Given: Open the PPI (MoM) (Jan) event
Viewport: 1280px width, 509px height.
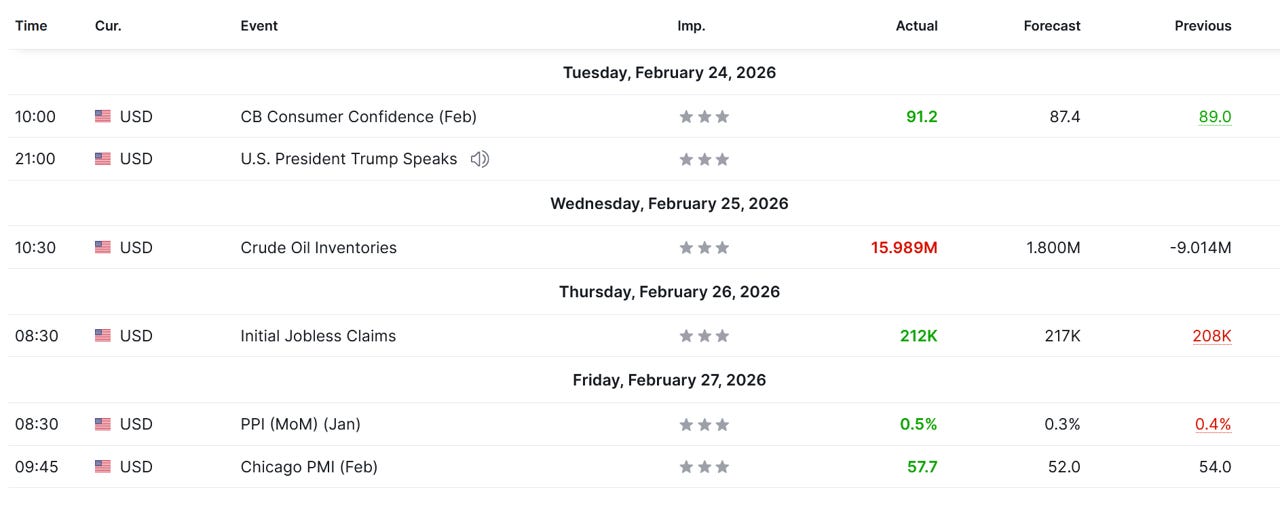Looking at the screenshot, I should (300, 424).
